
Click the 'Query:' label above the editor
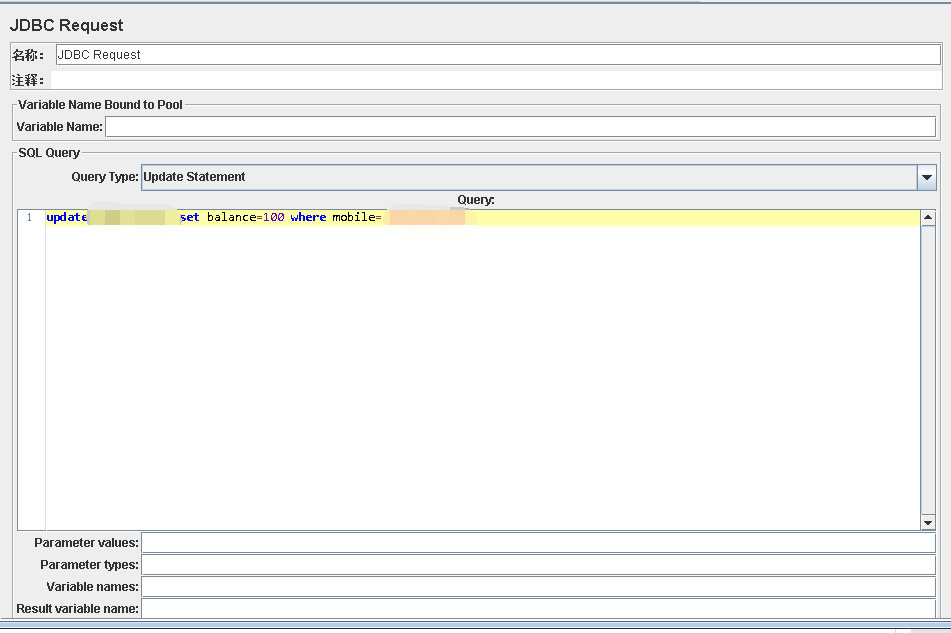(x=476, y=200)
